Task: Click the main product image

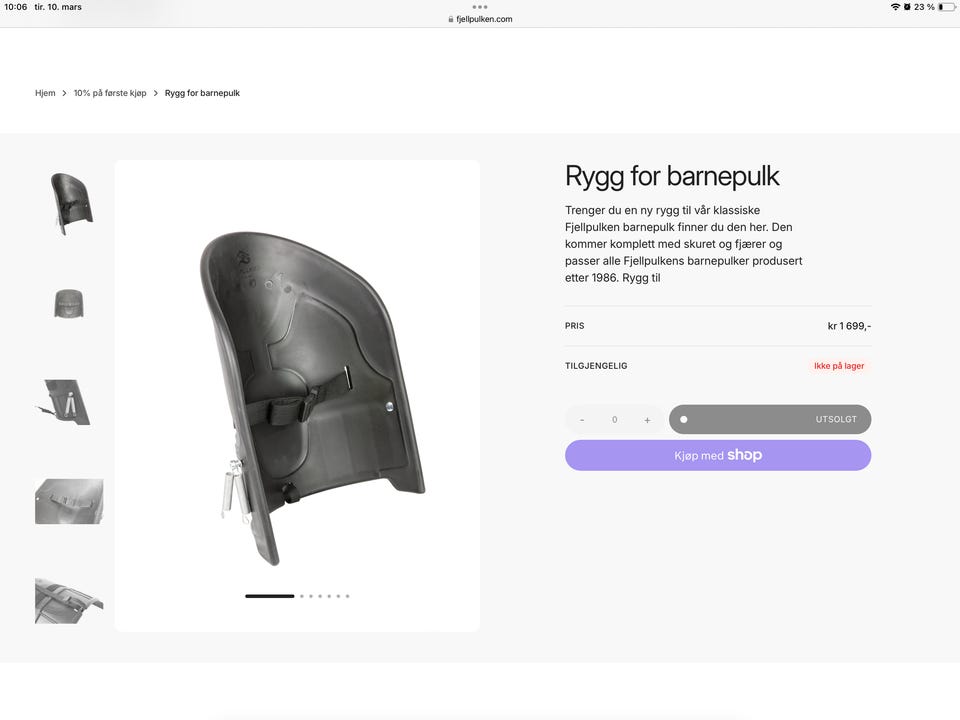Action: 297,396
